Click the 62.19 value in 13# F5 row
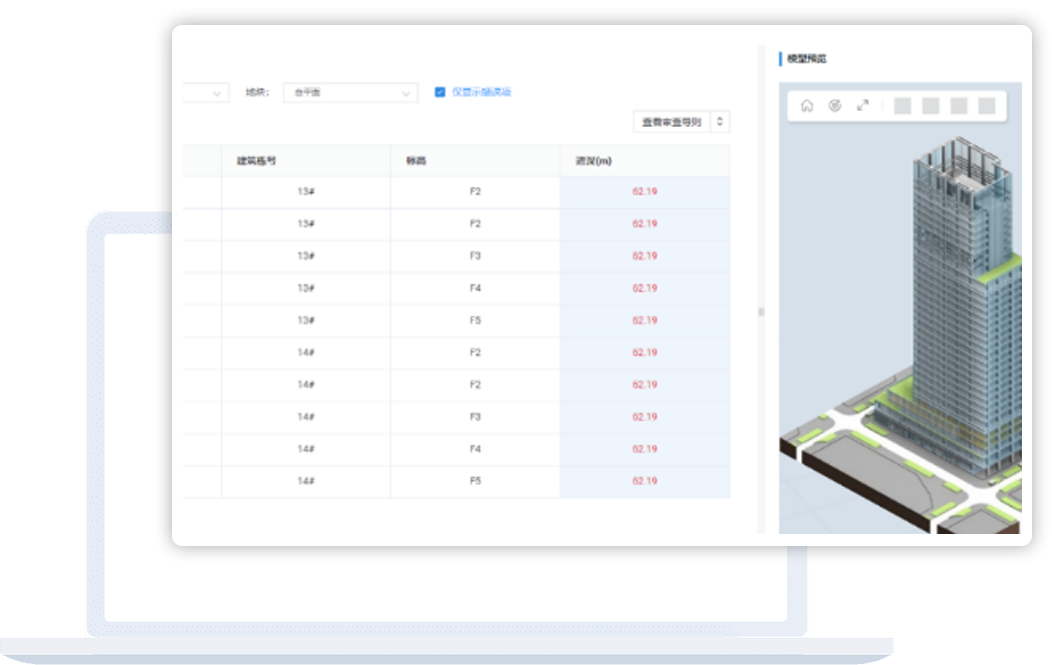Image resolution: width=1052 pixels, height=665 pixels. [x=645, y=321]
